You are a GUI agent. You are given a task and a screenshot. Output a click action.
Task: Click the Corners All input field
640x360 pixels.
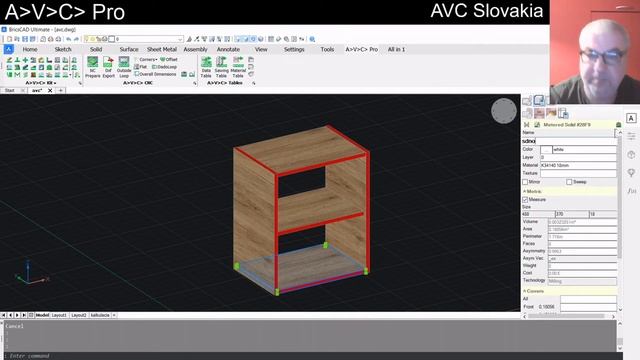tap(588, 299)
